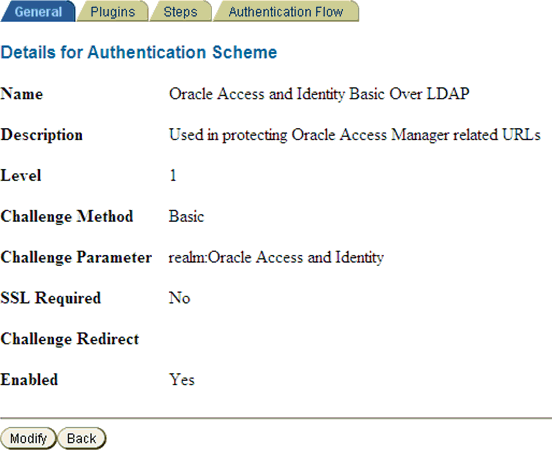Click the 'Enabled' field label
This screenshot has width=552, height=450.
click(x=29, y=380)
